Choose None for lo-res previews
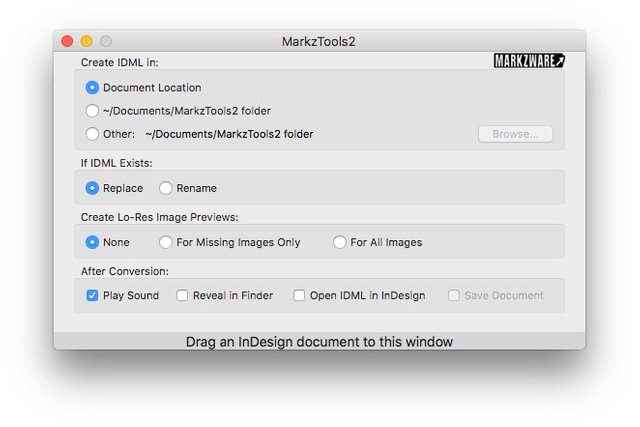 coord(92,242)
